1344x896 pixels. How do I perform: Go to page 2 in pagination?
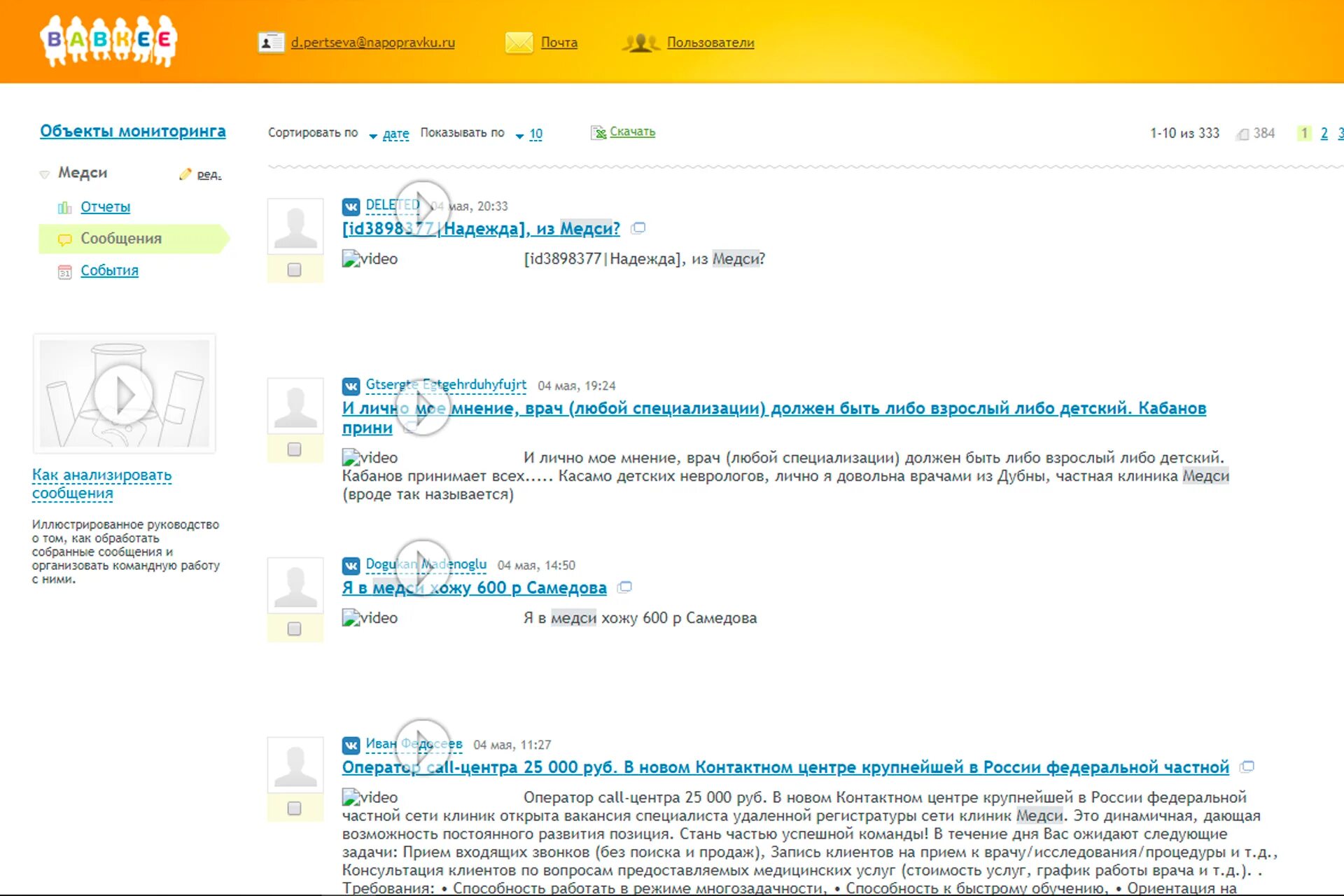[1324, 133]
